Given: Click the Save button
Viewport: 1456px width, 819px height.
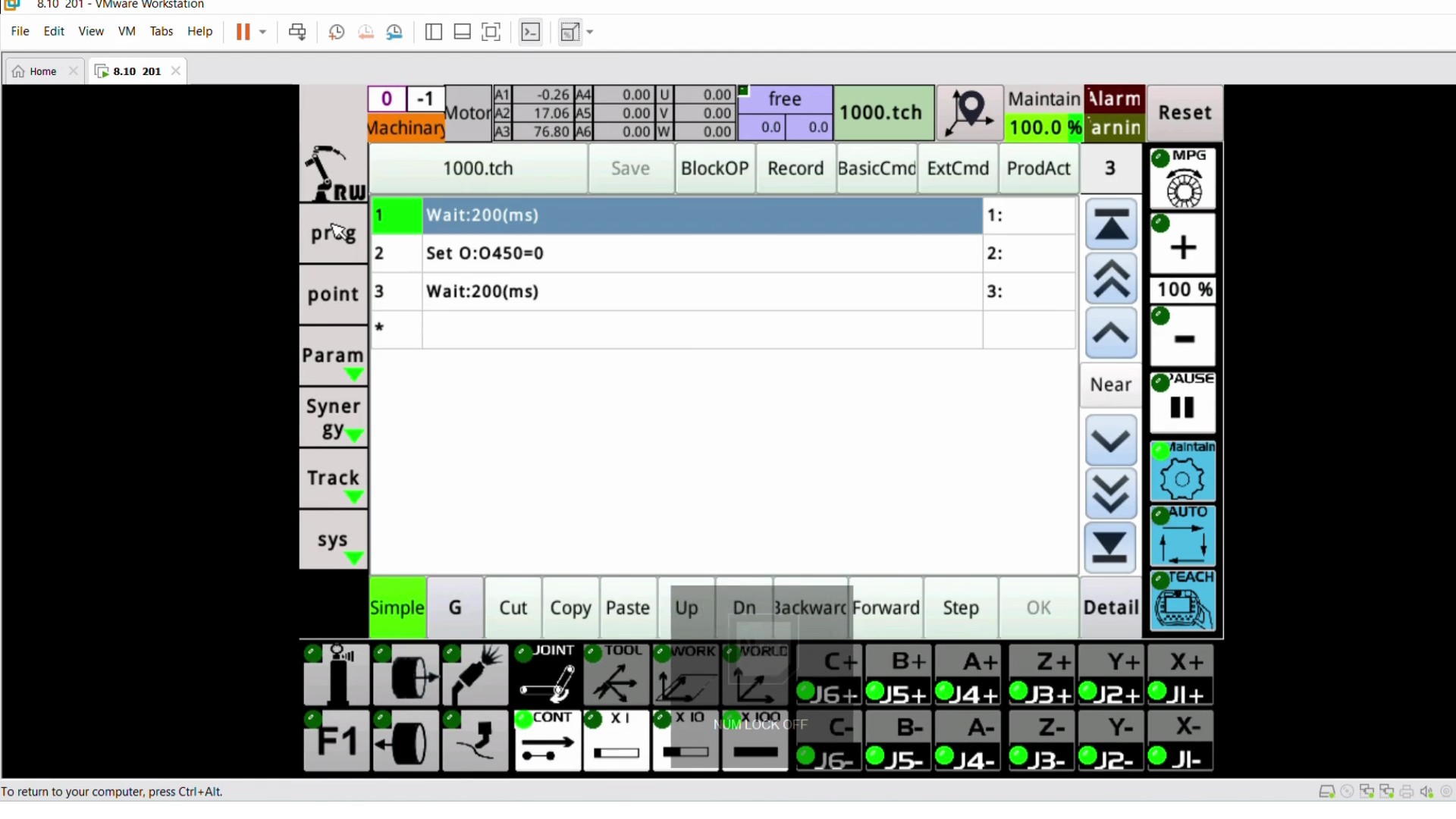Looking at the screenshot, I should click(x=630, y=168).
